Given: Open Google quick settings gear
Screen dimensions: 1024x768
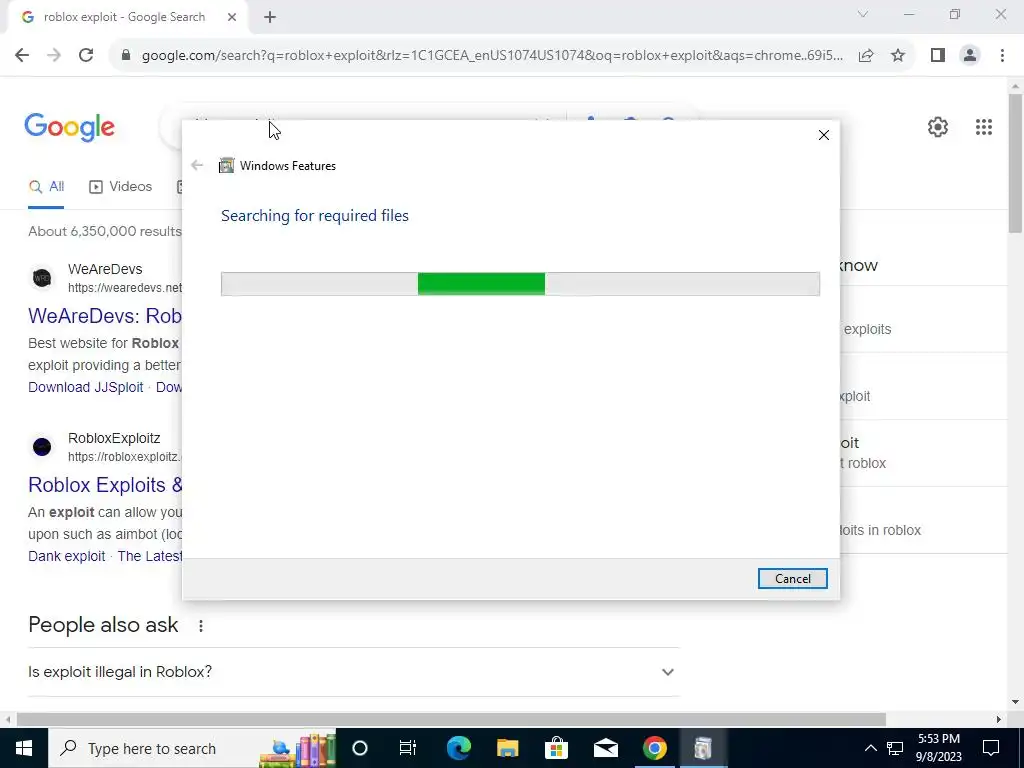Looking at the screenshot, I should click(938, 127).
